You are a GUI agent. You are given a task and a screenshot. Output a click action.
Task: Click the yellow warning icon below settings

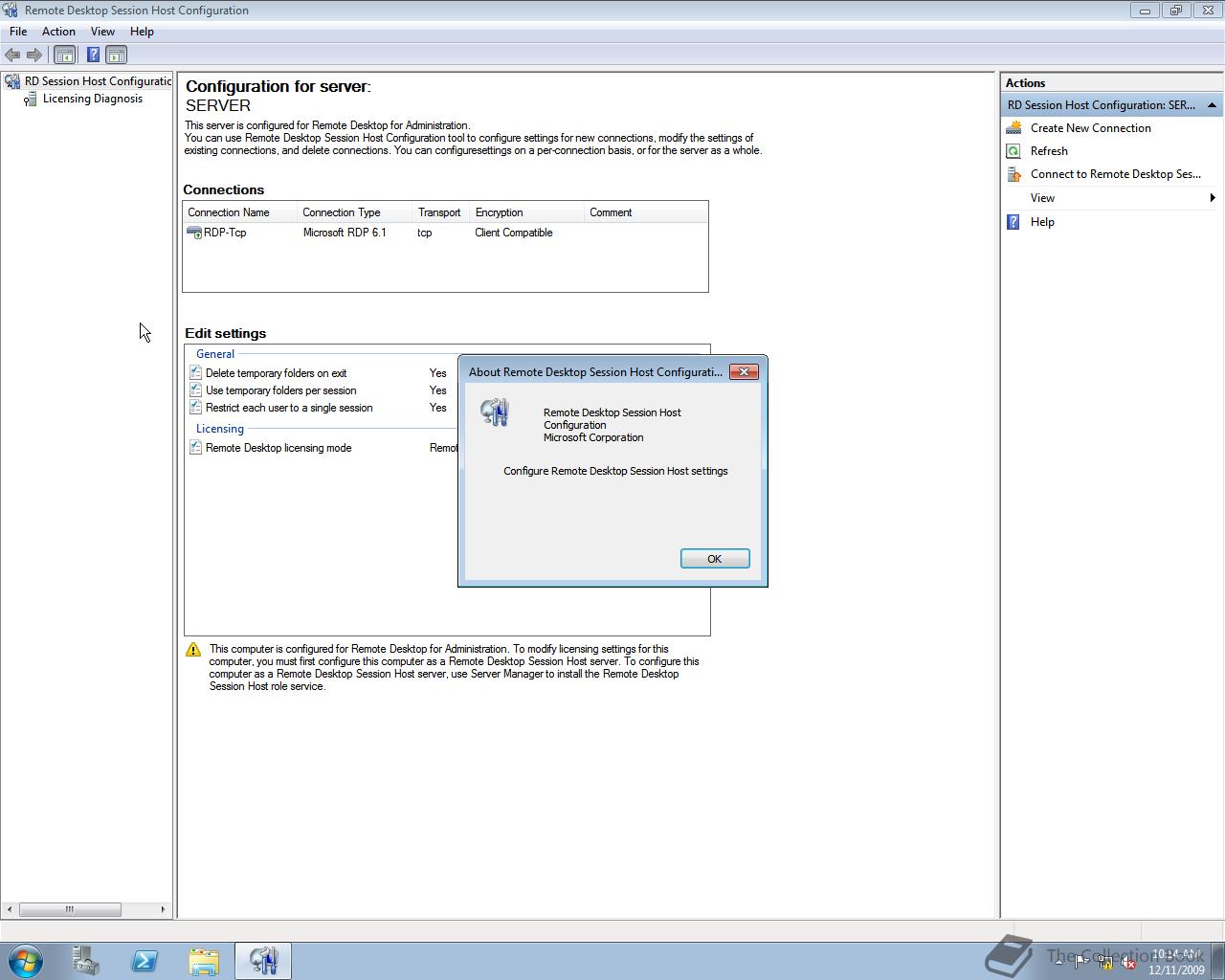pyautogui.click(x=193, y=650)
